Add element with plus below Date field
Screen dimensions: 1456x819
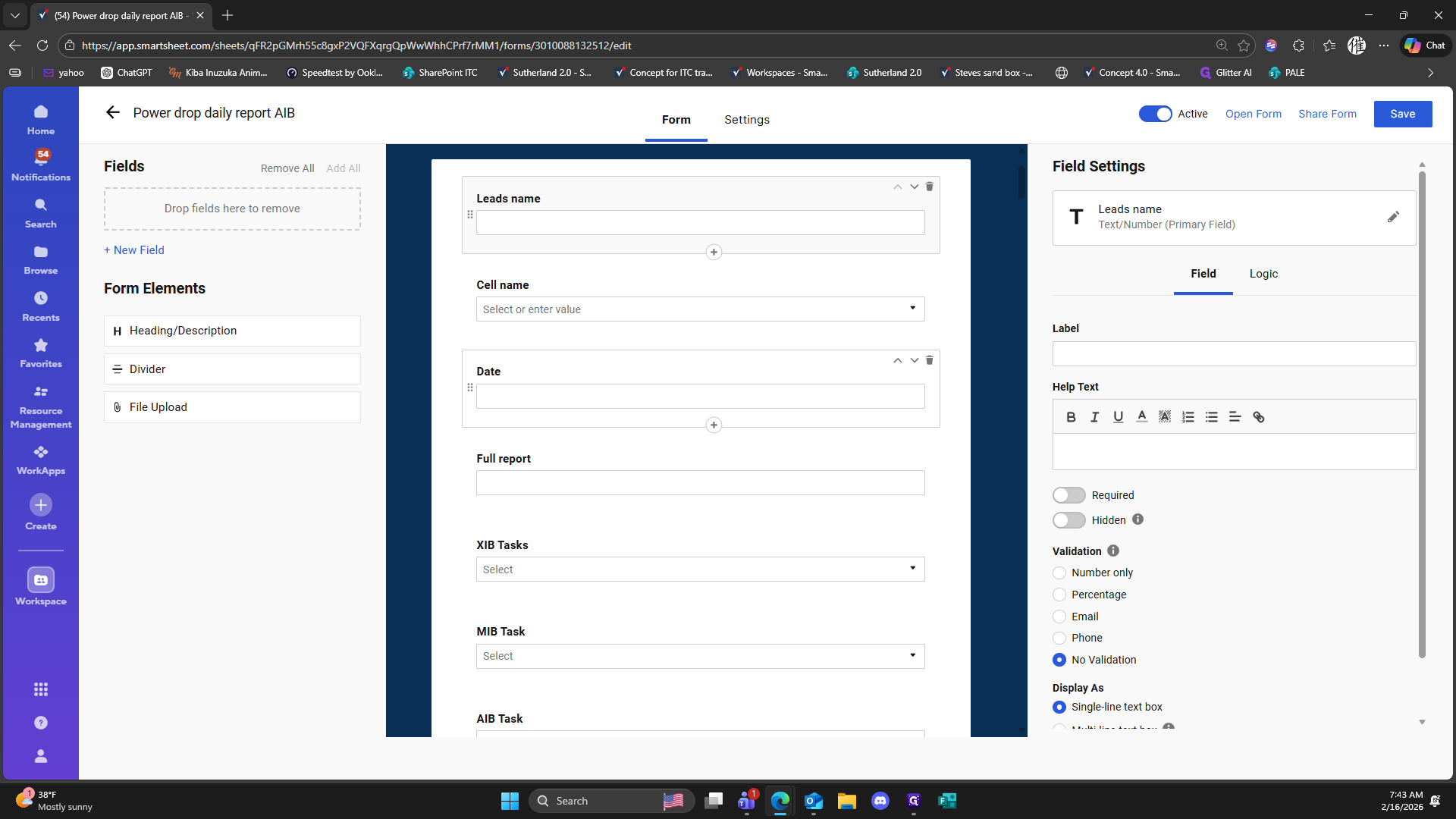[714, 425]
